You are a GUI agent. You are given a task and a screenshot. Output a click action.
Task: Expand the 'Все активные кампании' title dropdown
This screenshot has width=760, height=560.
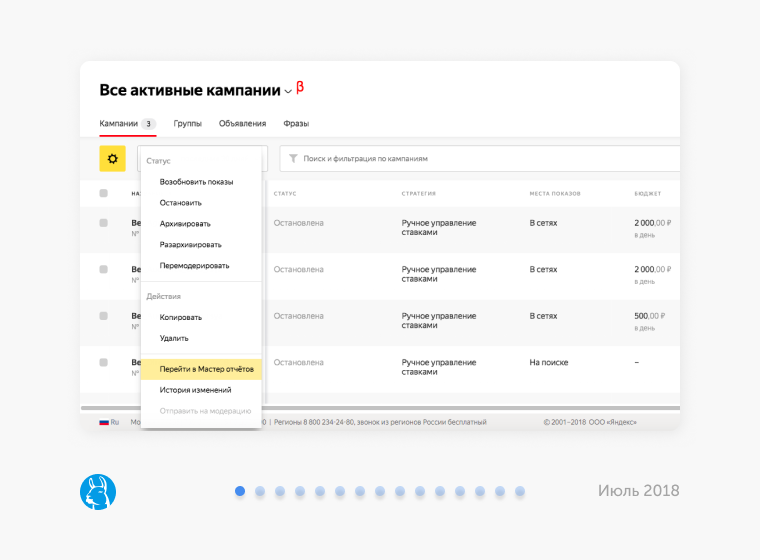pyautogui.click(x=288, y=92)
